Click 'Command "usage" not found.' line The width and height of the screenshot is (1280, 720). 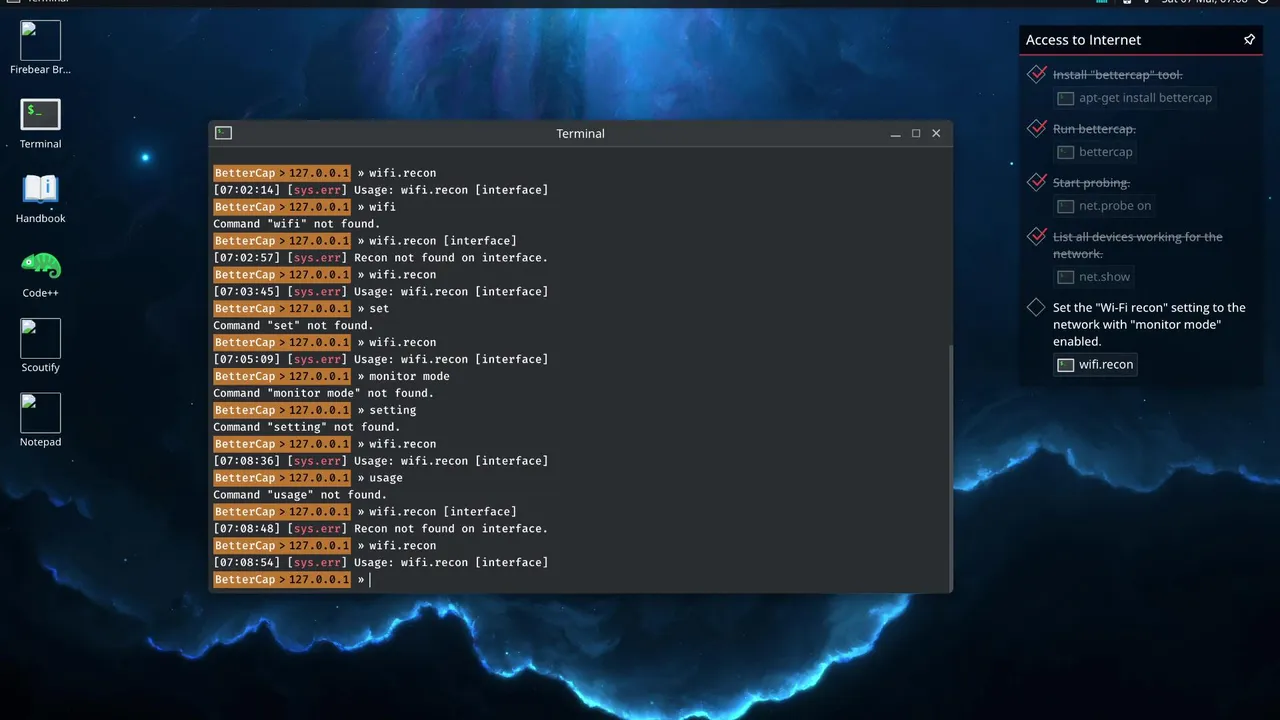pyautogui.click(x=300, y=495)
